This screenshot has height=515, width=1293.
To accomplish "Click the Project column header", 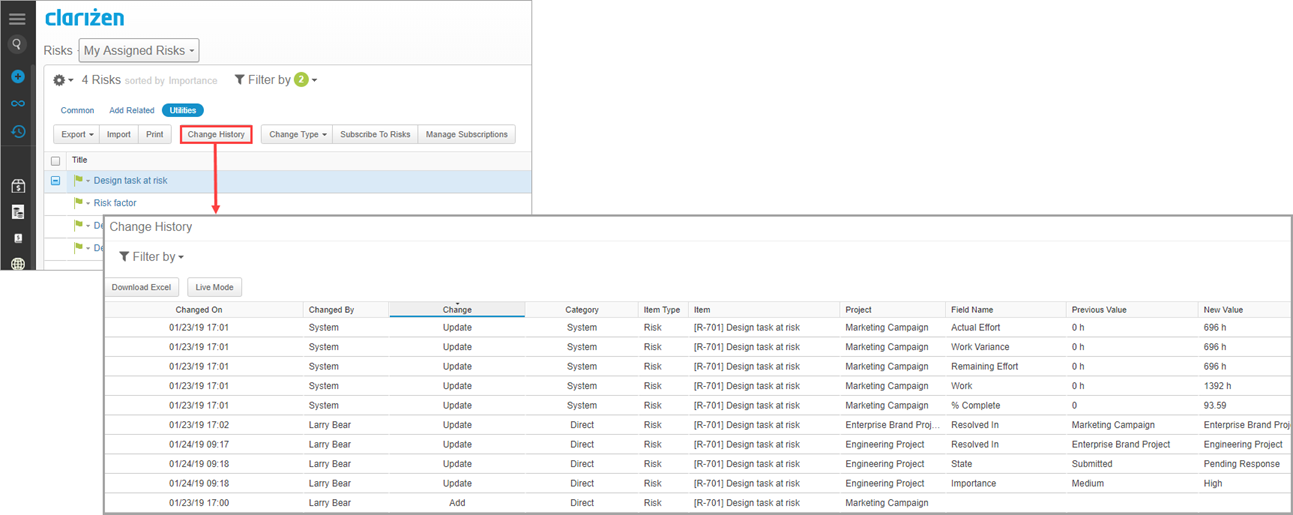I will 893,310.
